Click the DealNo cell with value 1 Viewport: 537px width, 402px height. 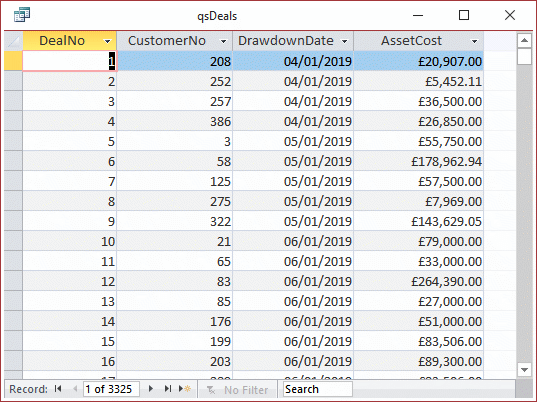tap(70, 61)
